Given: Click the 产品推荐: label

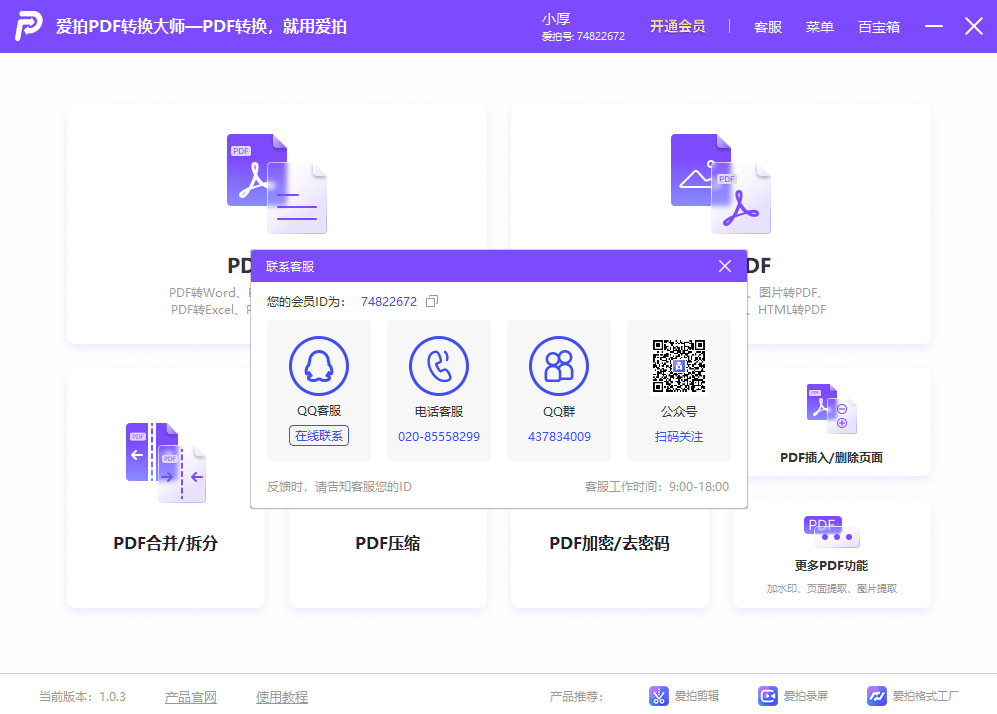Looking at the screenshot, I should [576, 697].
